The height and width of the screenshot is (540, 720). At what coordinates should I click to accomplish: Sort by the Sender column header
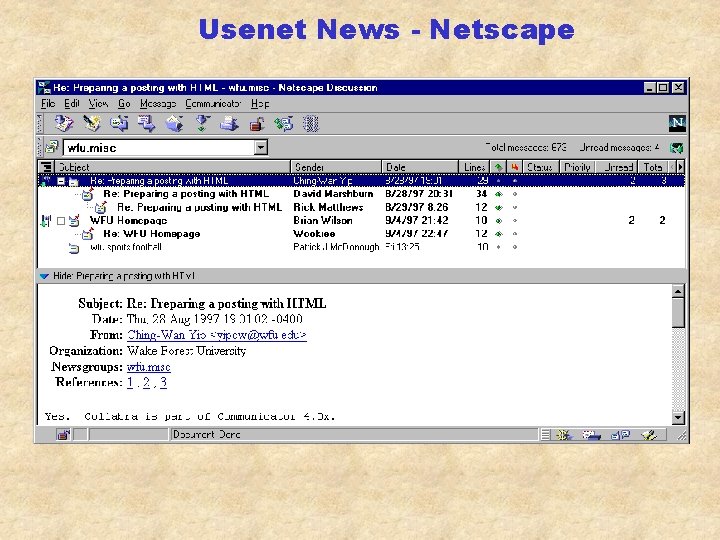click(336, 167)
